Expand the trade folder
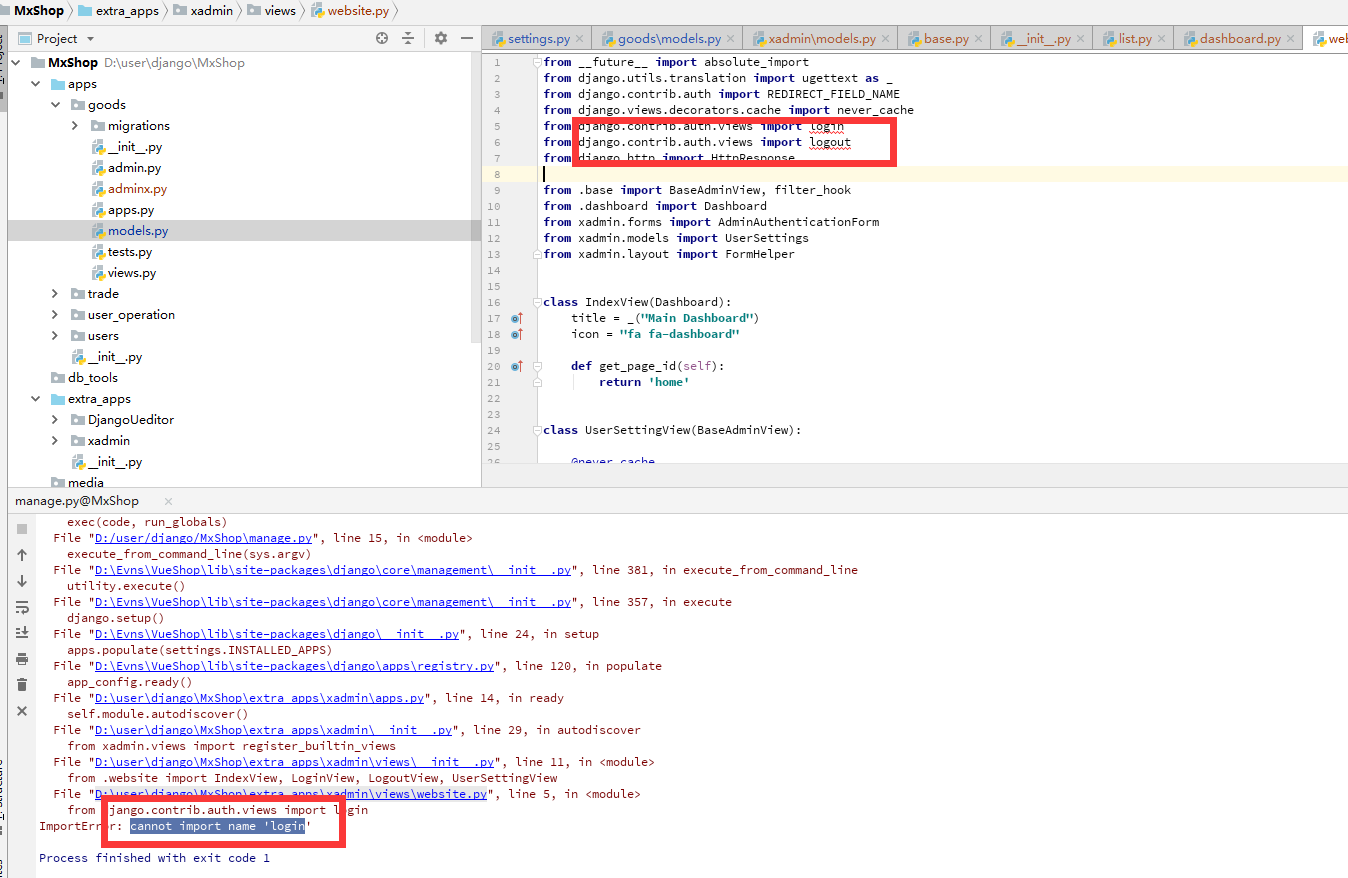Viewport: 1348px width, 878px height. tap(55, 294)
